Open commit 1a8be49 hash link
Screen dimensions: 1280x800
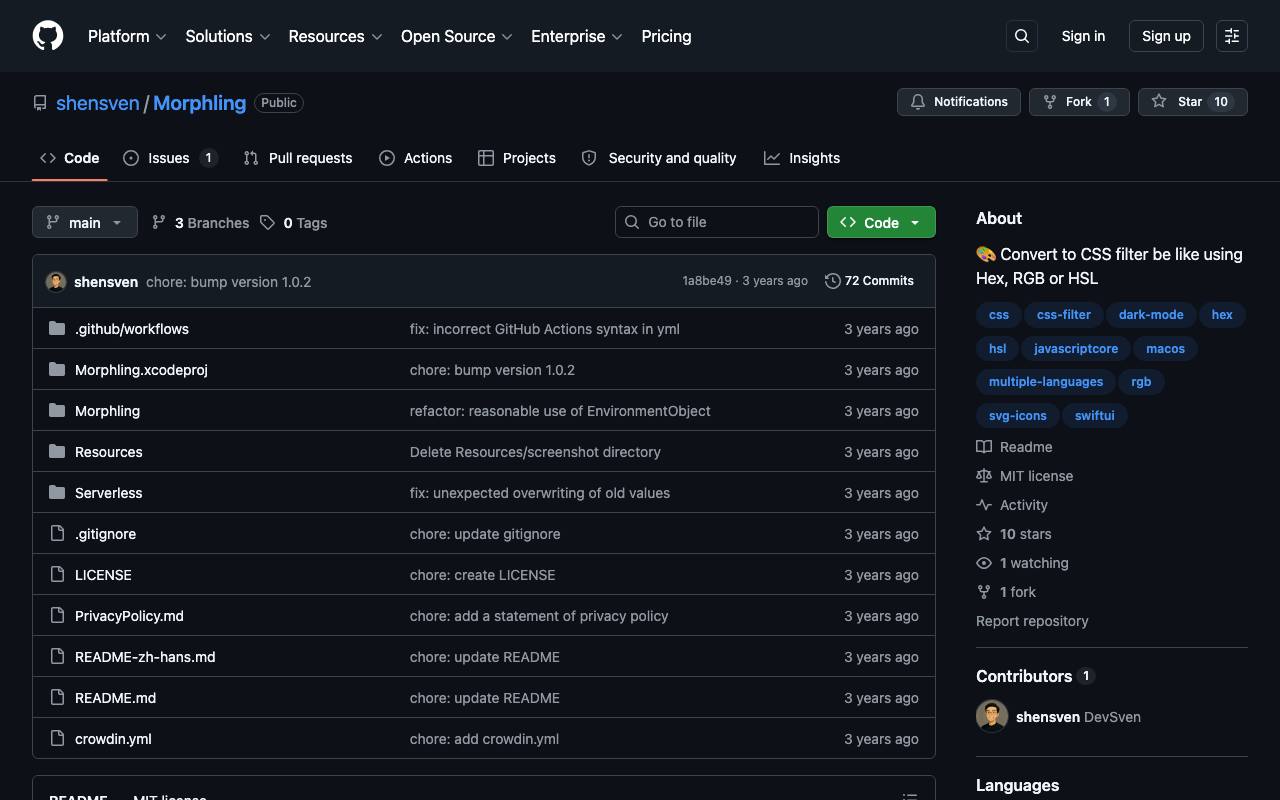(x=707, y=281)
